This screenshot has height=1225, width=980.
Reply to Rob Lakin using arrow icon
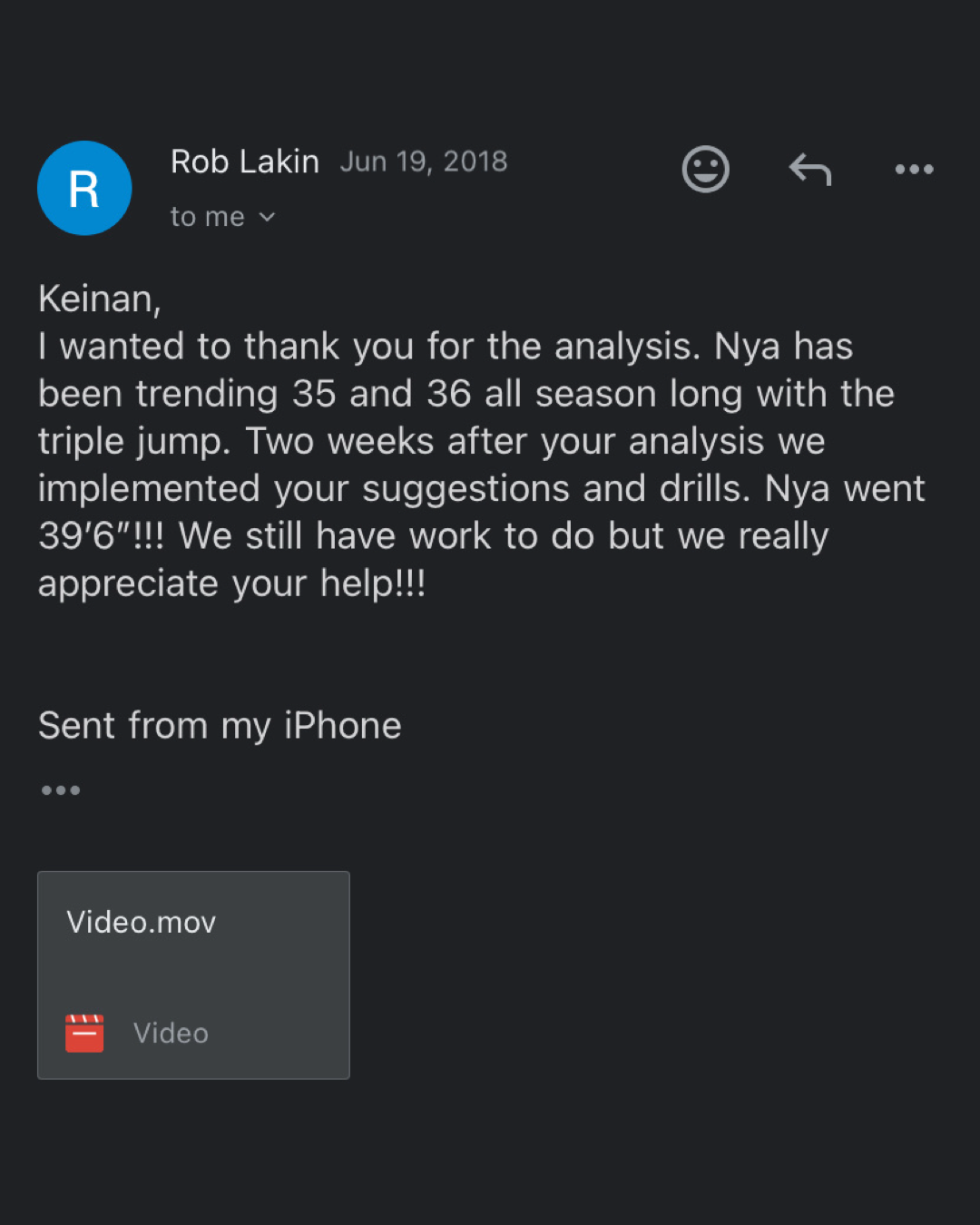(810, 169)
